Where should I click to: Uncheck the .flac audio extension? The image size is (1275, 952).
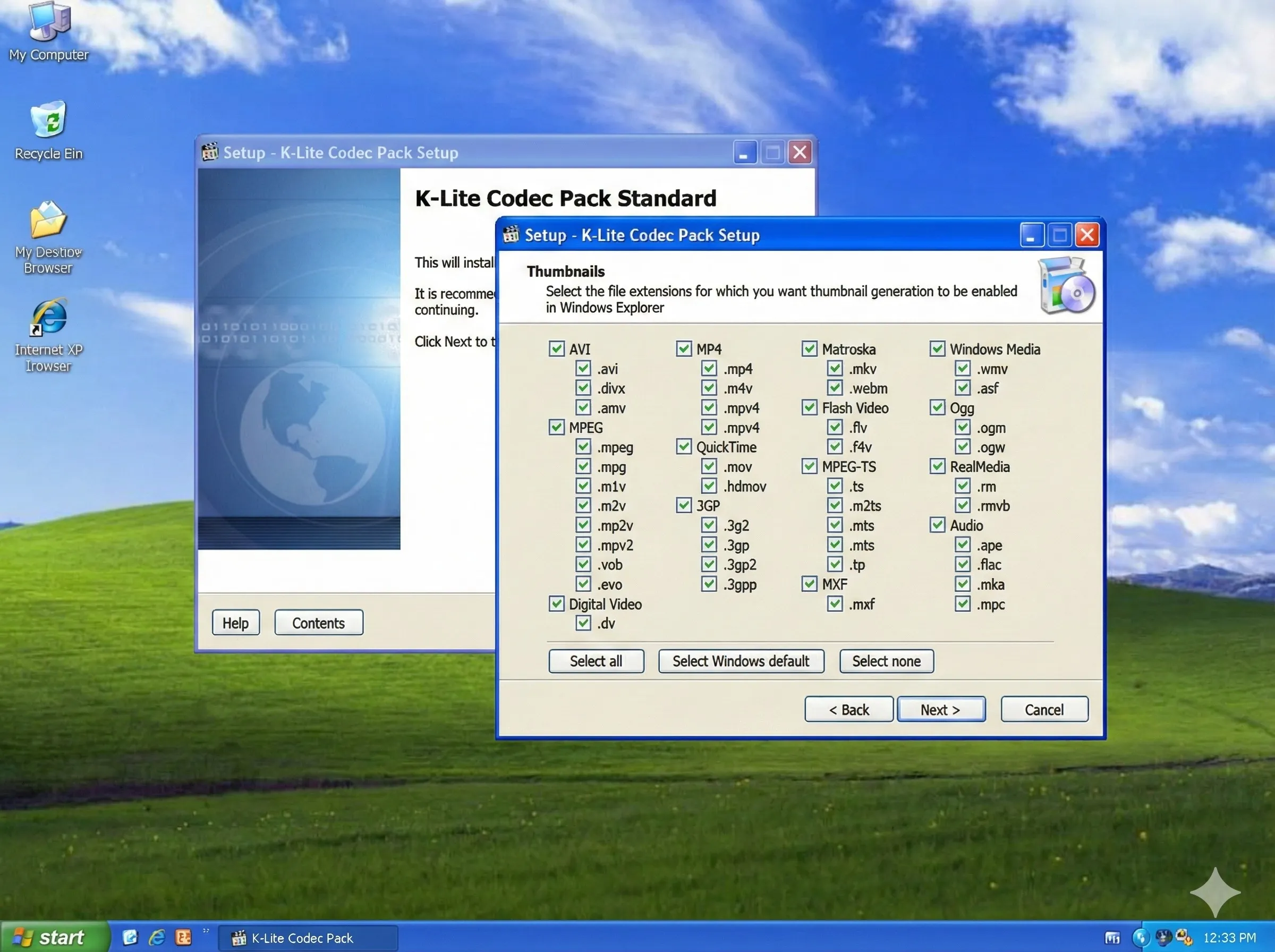[x=962, y=564]
